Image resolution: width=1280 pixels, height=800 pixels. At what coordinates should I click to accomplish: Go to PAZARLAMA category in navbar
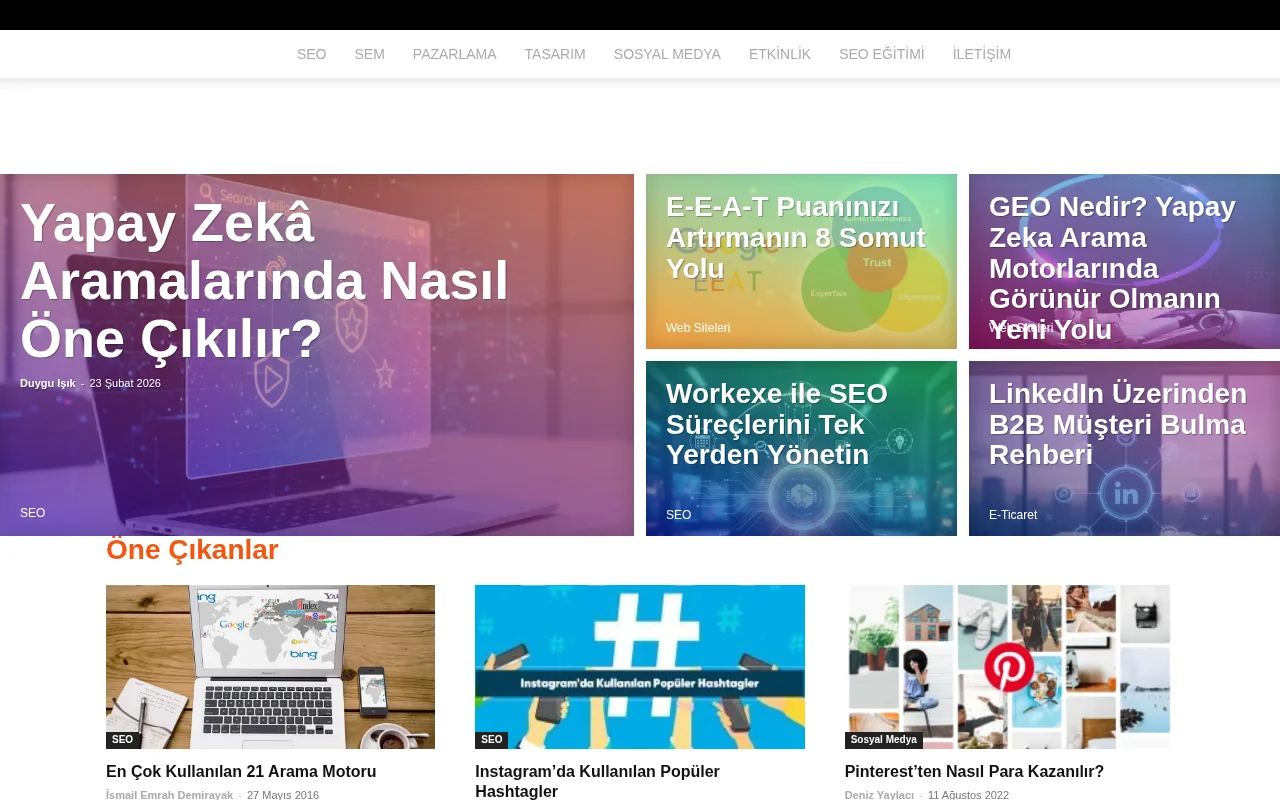tap(454, 54)
